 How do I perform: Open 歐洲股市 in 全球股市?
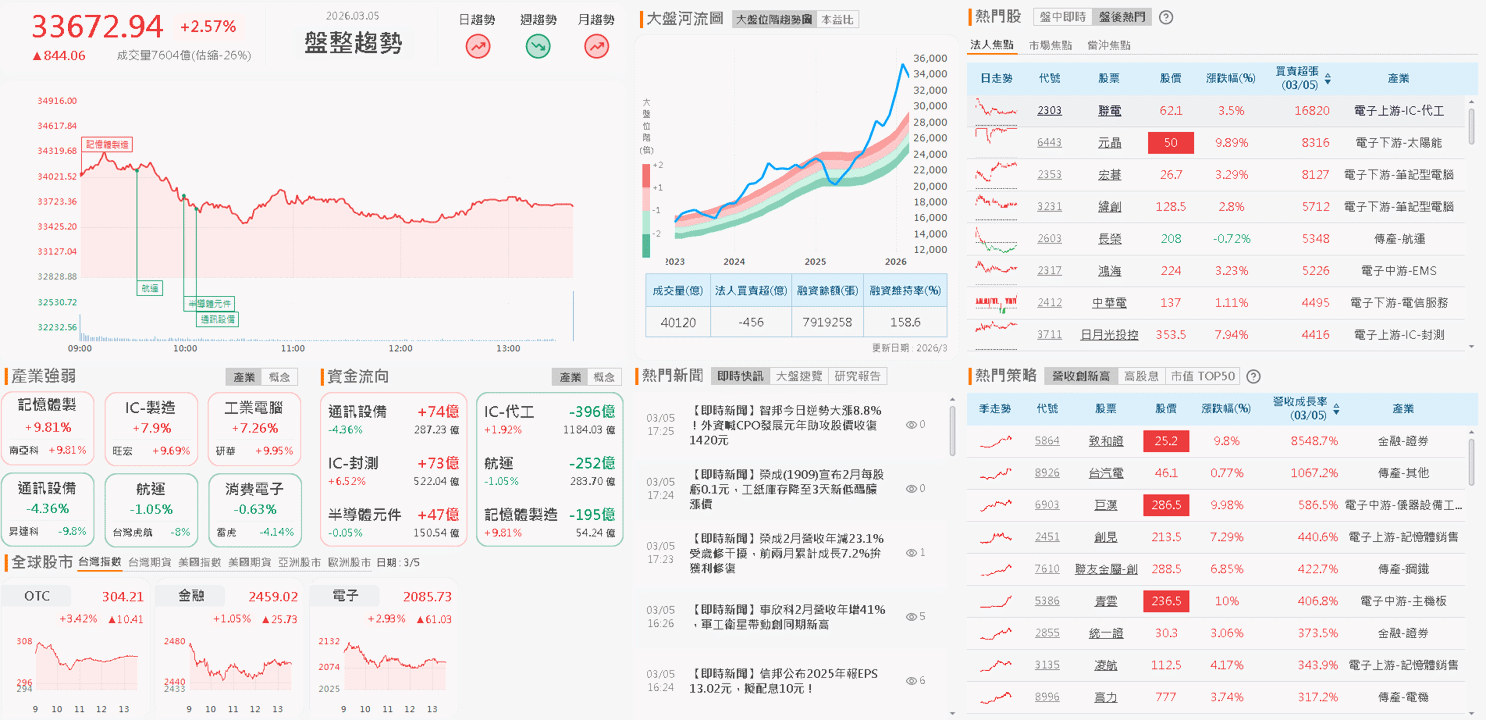click(349, 562)
